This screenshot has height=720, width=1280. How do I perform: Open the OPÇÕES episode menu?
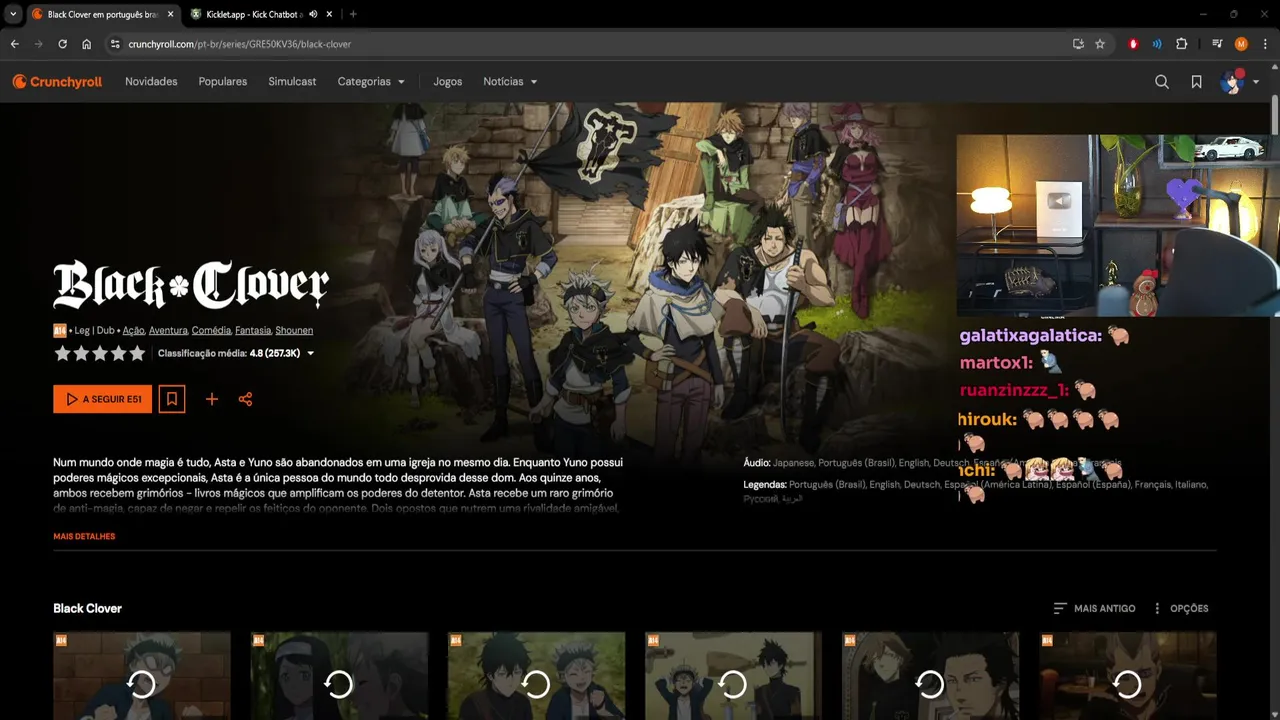(1180, 608)
